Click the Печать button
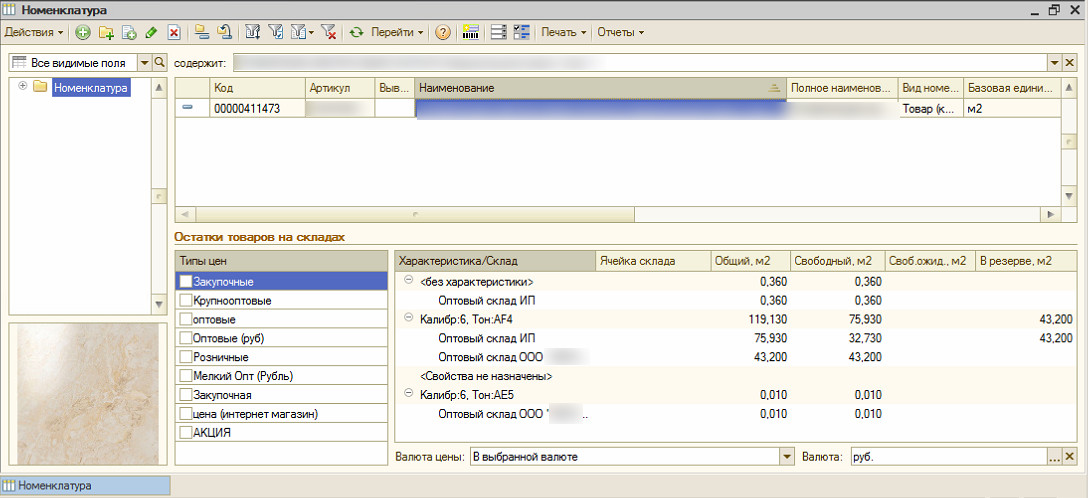This screenshot has height=498, width=1088. (x=564, y=32)
